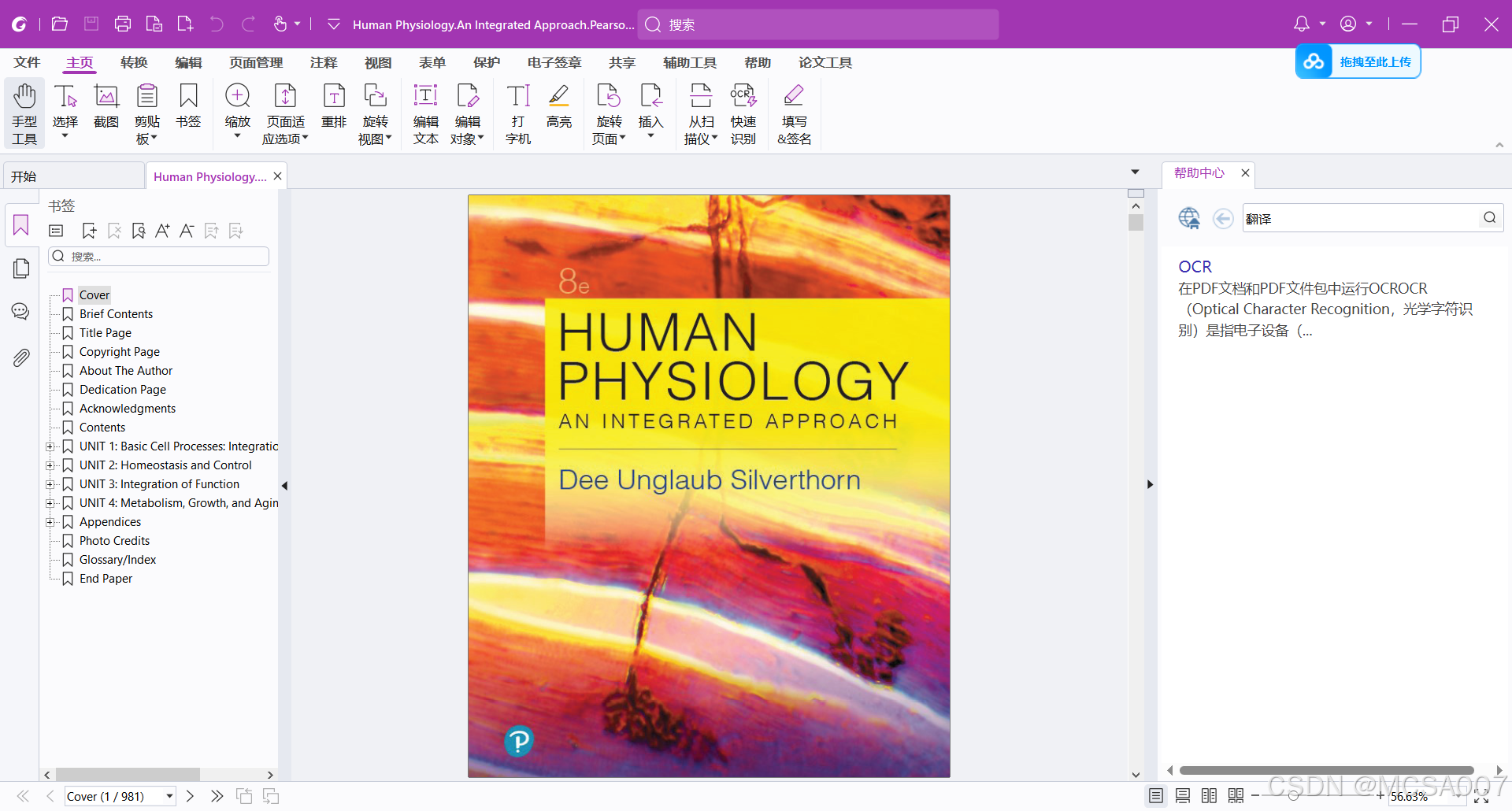Click the bookmark panel horizontal scrollbar
The height and width of the screenshot is (811, 1512).
click(128, 775)
